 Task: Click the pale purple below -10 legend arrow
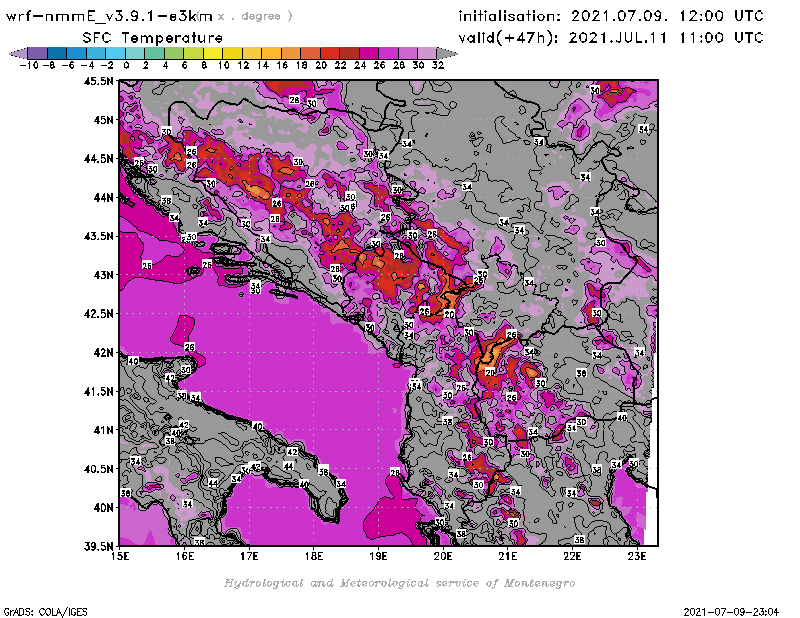[x=18, y=53]
